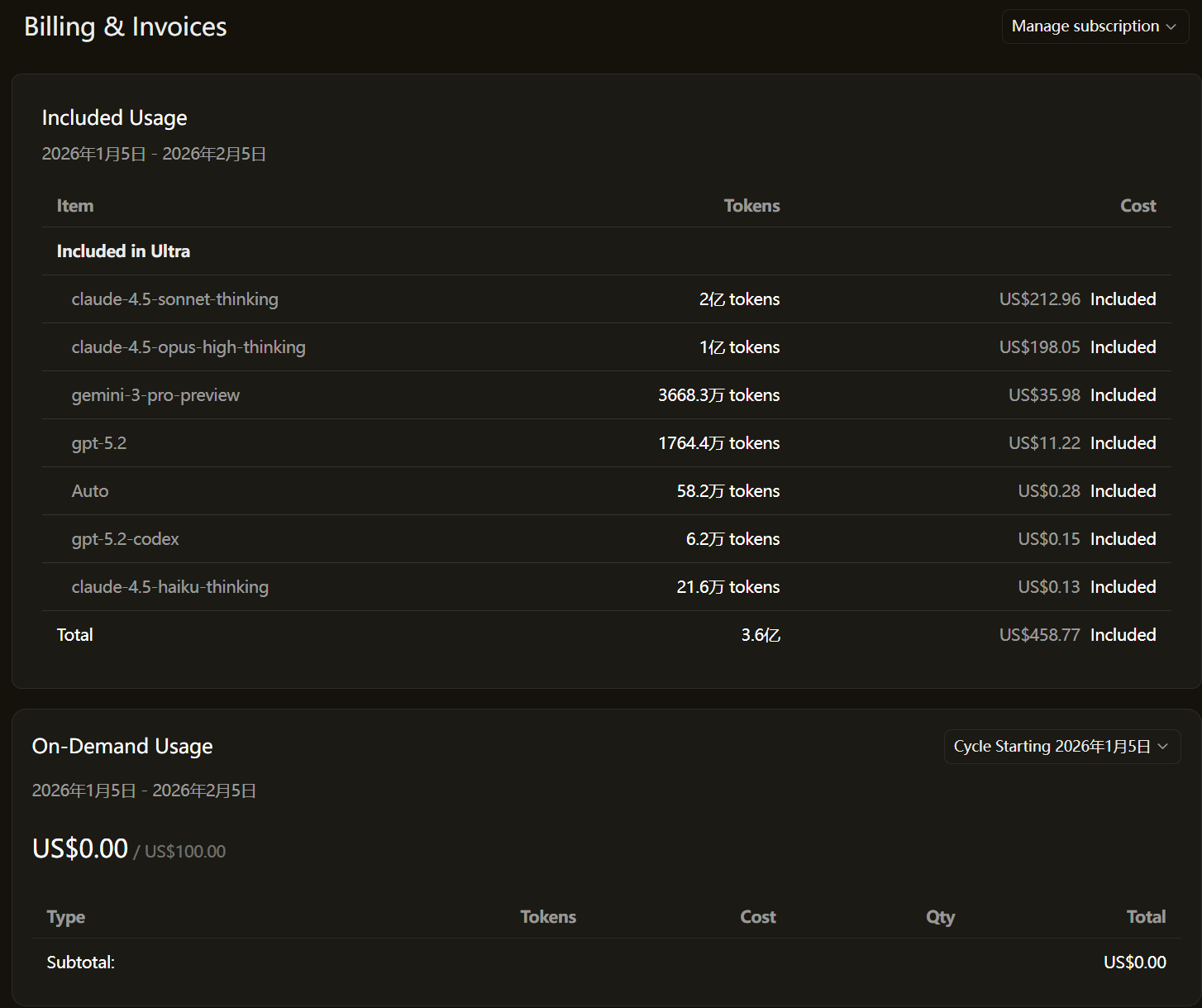Click the Qty column header

pos(940,917)
